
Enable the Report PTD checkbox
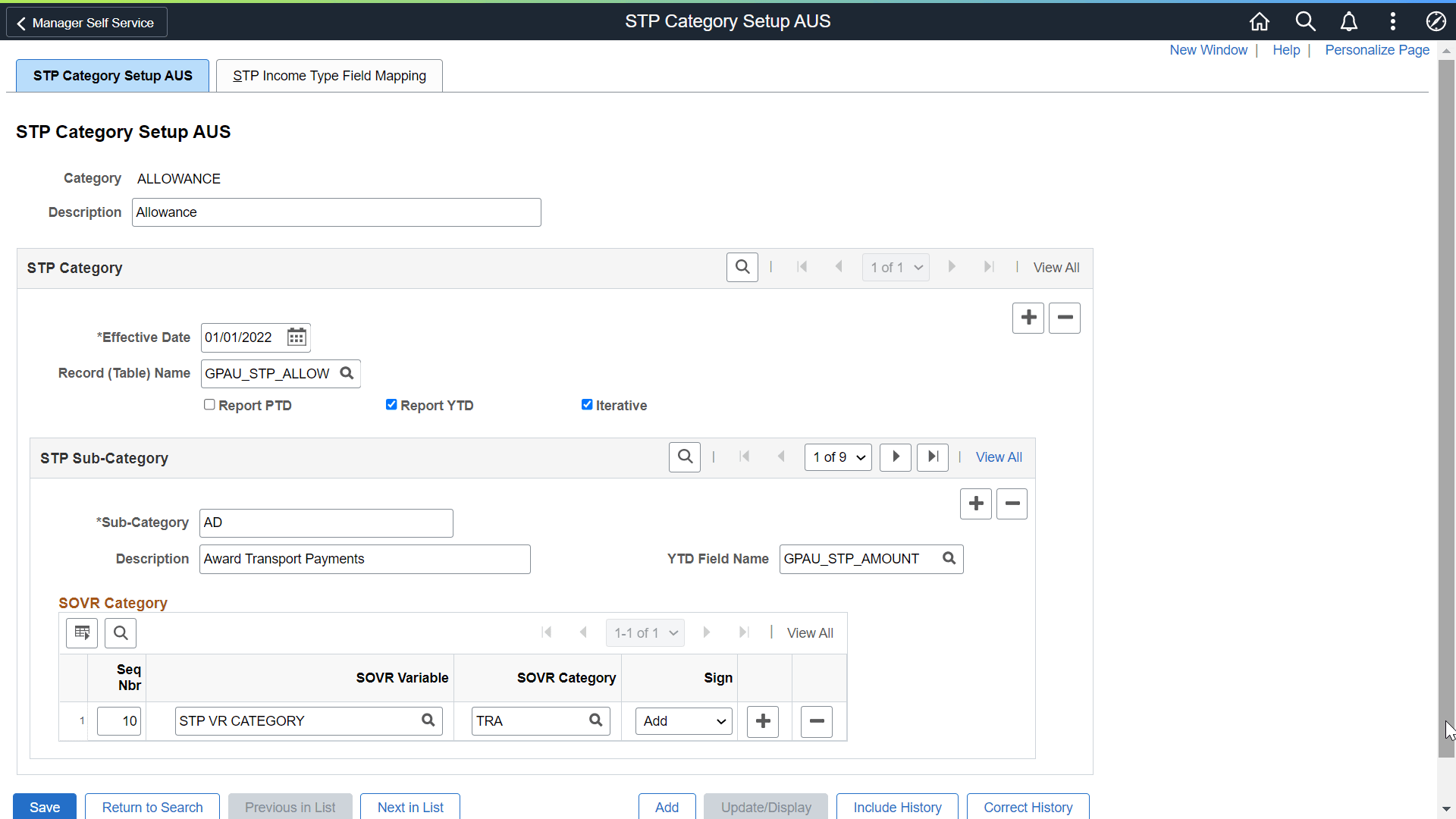[x=209, y=404]
